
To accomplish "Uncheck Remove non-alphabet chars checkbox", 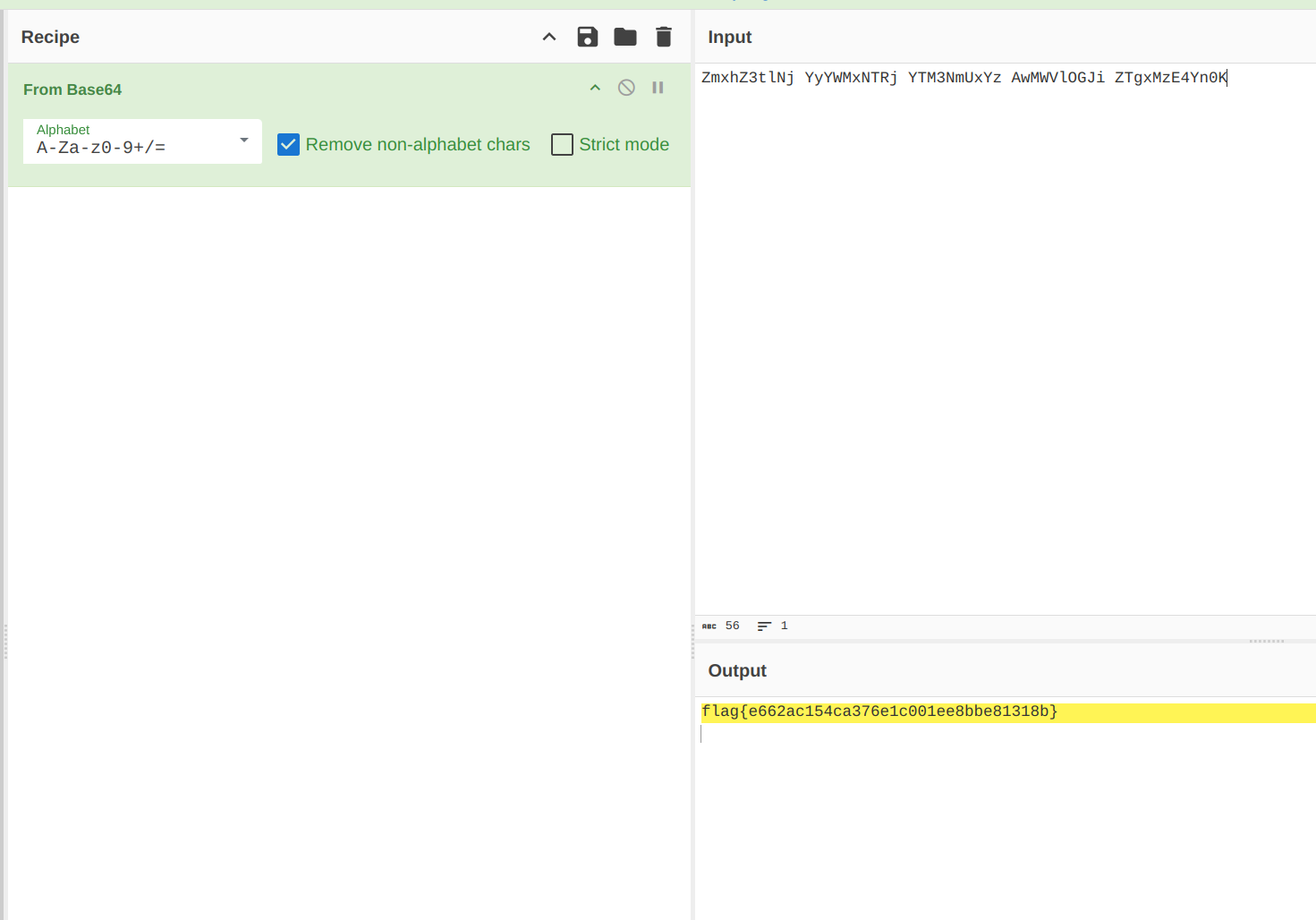I will (x=288, y=144).
